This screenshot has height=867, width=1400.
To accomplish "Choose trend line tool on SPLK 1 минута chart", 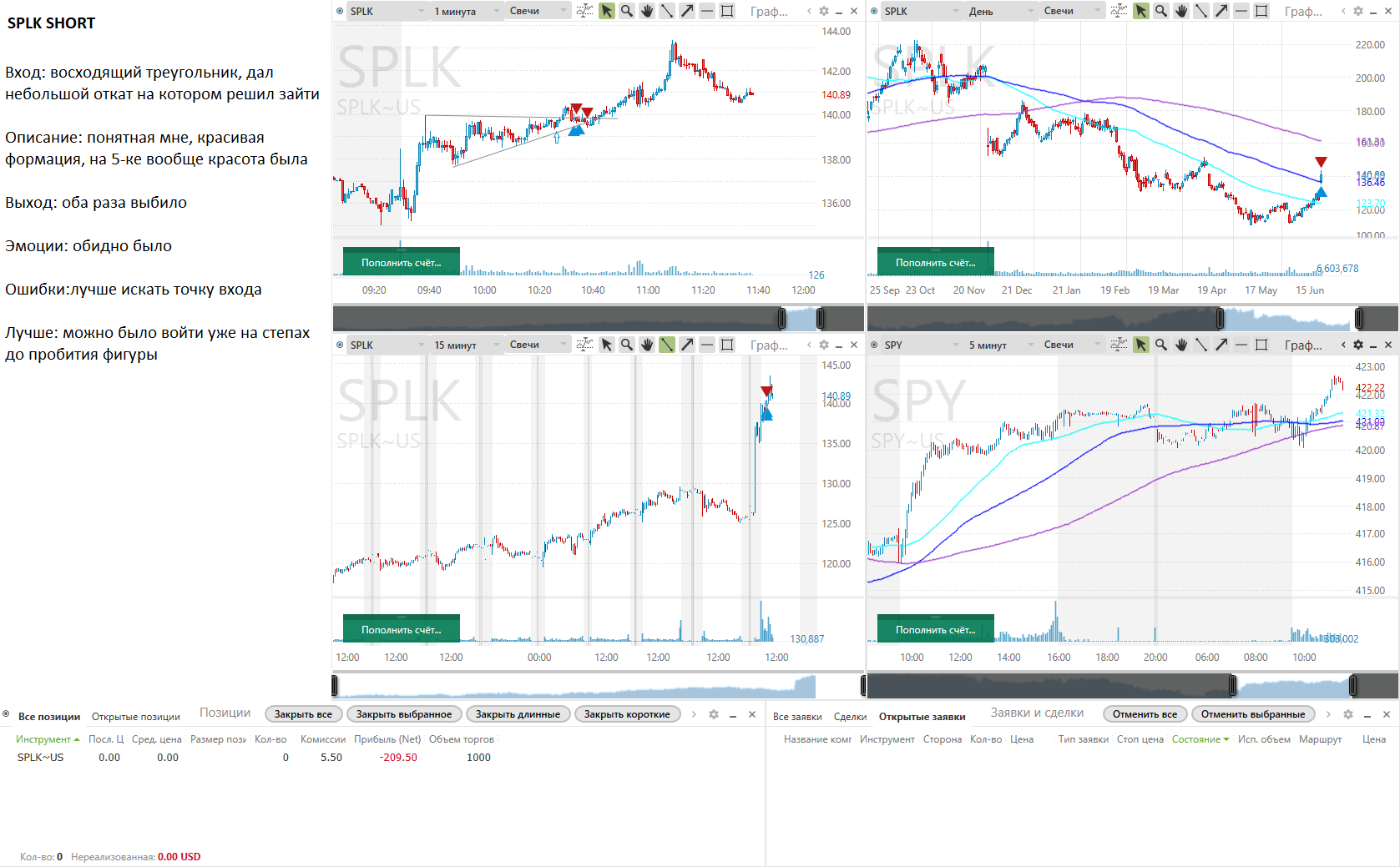I will 667,11.
